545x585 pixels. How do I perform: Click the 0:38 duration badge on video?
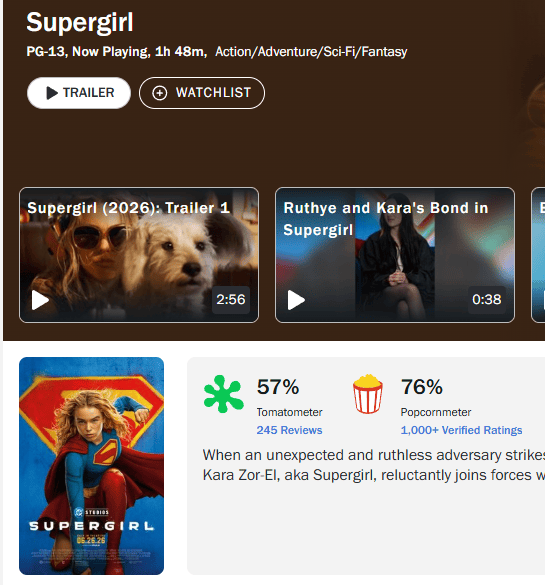(x=487, y=300)
